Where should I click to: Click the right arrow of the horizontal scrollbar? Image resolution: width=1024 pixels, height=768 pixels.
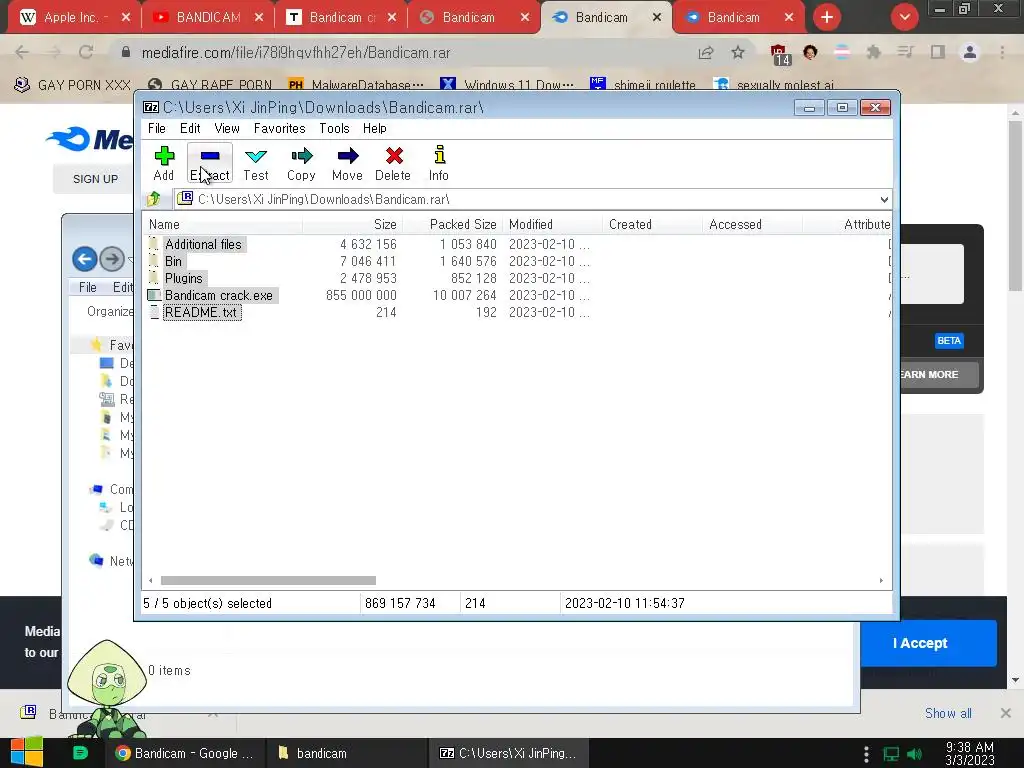[881, 581]
